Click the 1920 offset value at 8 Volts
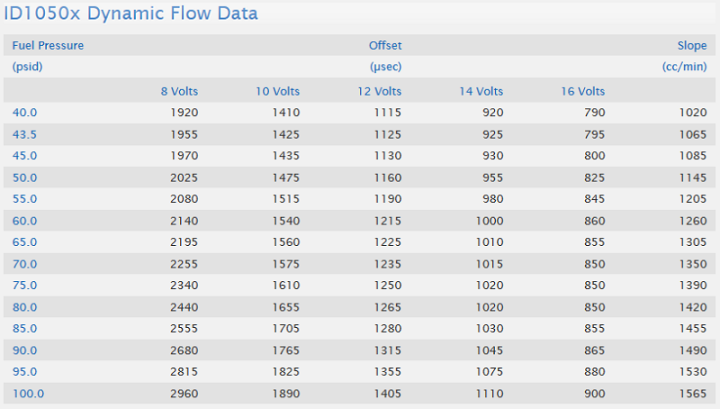The width and height of the screenshot is (720, 409). coord(184,112)
